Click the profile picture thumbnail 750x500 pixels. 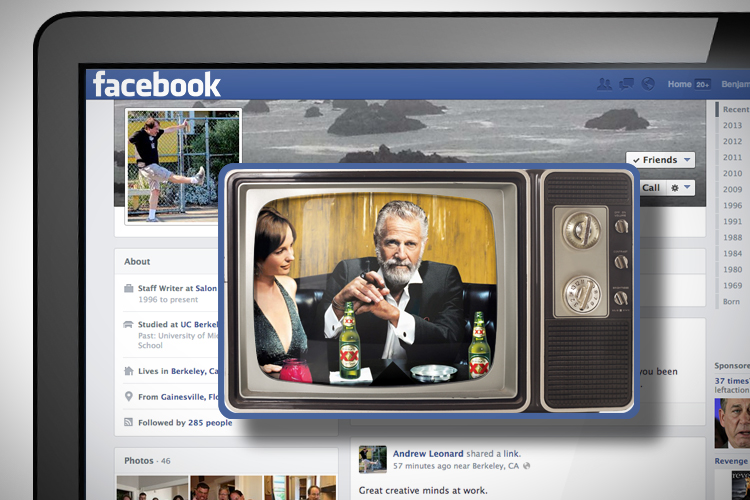(x=183, y=164)
